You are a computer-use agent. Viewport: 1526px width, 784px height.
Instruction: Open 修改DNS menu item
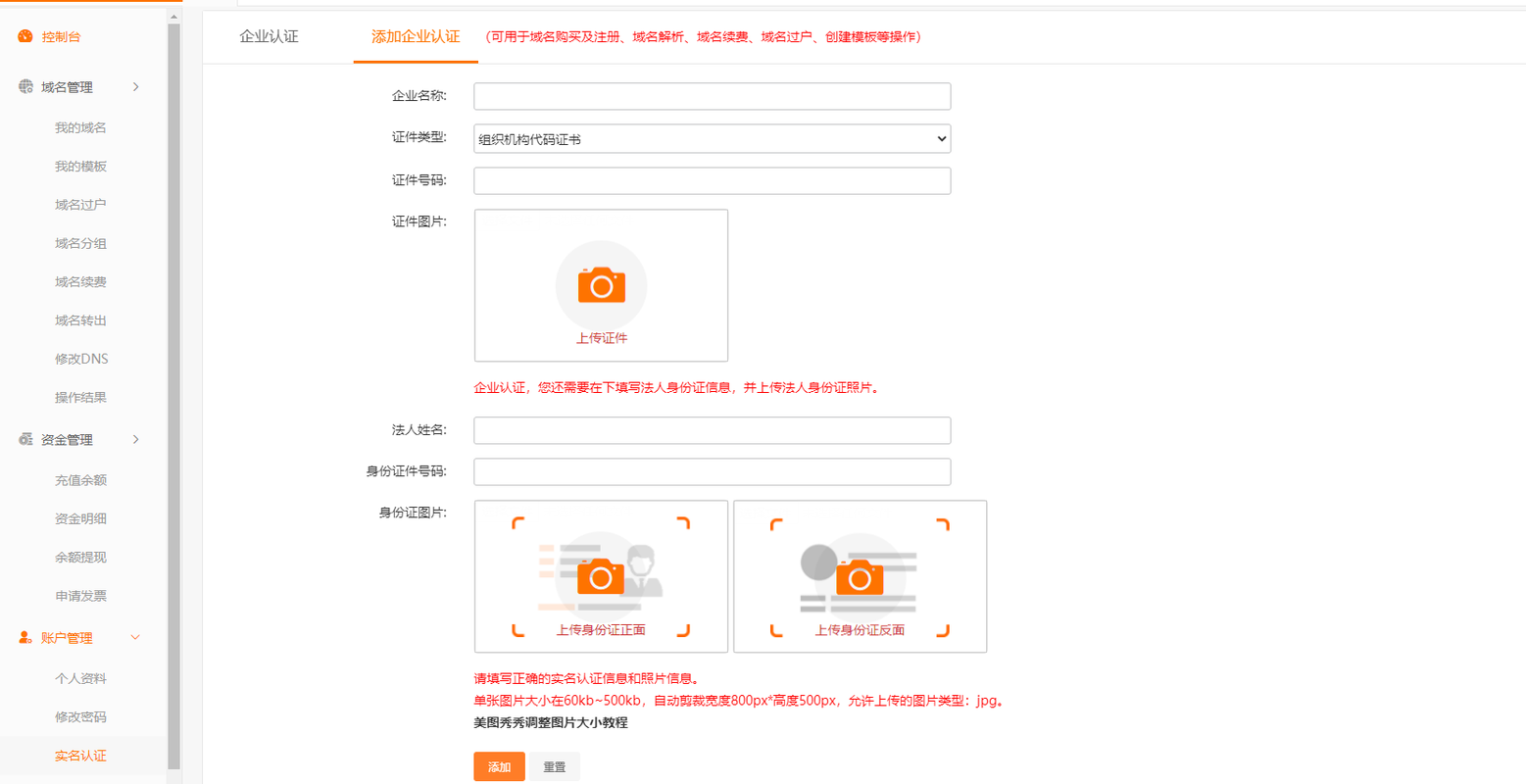(x=81, y=359)
